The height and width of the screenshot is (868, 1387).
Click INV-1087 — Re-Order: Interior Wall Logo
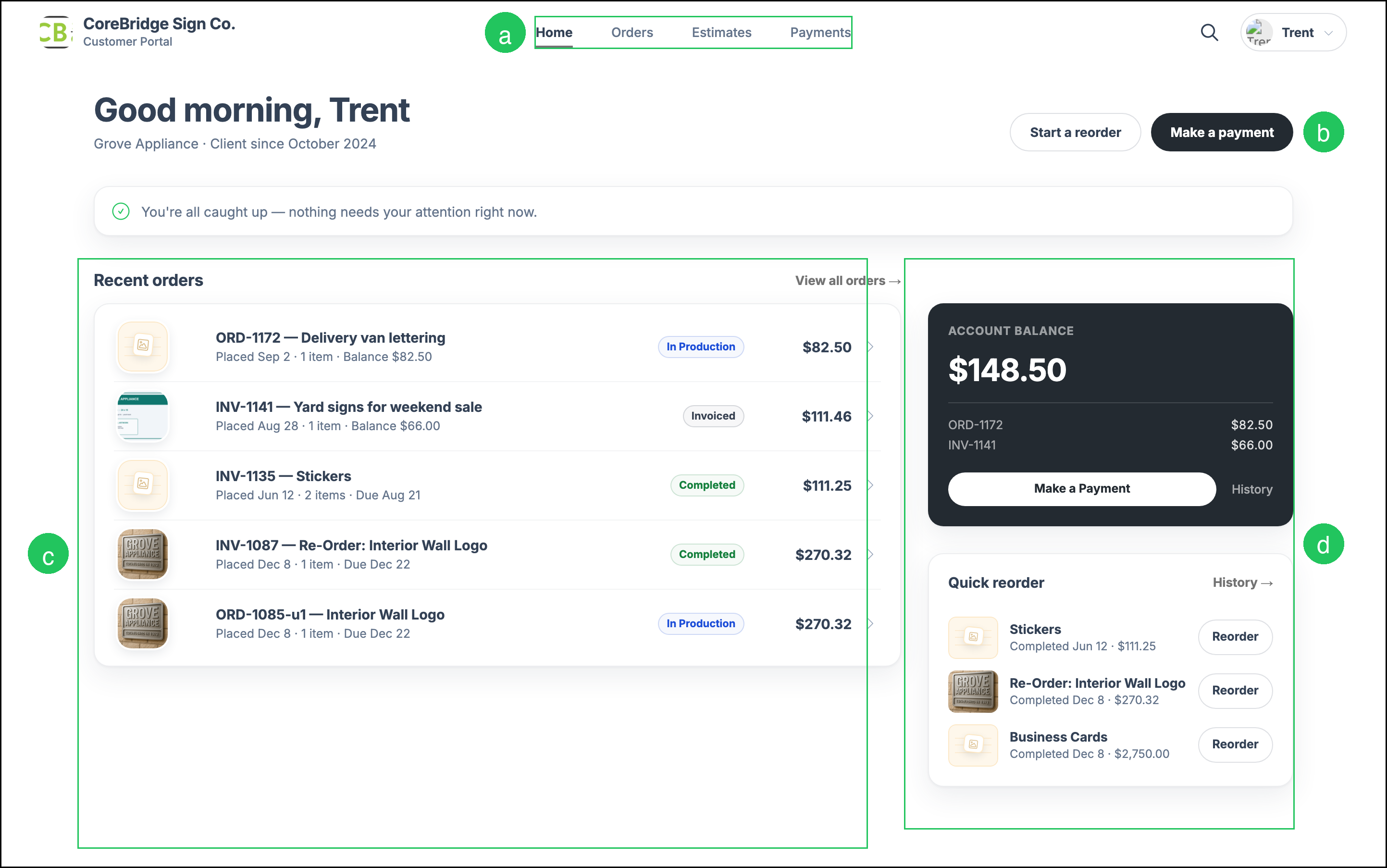(x=352, y=546)
